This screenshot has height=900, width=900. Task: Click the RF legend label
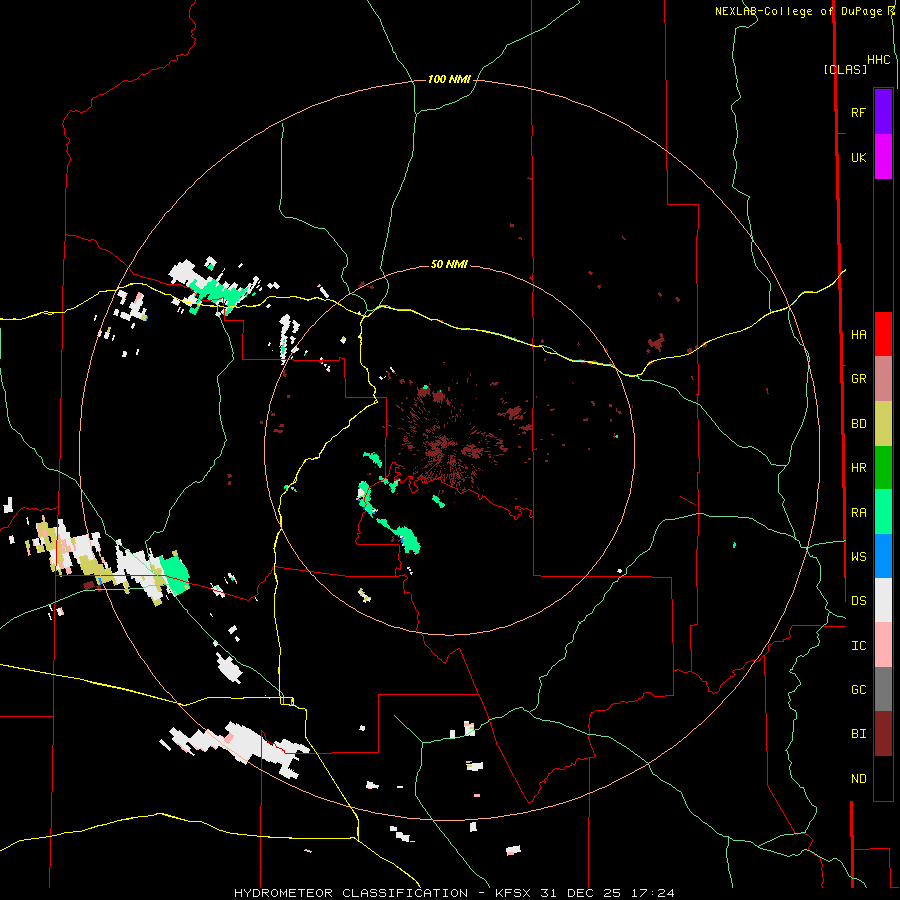[x=858, y=113]
